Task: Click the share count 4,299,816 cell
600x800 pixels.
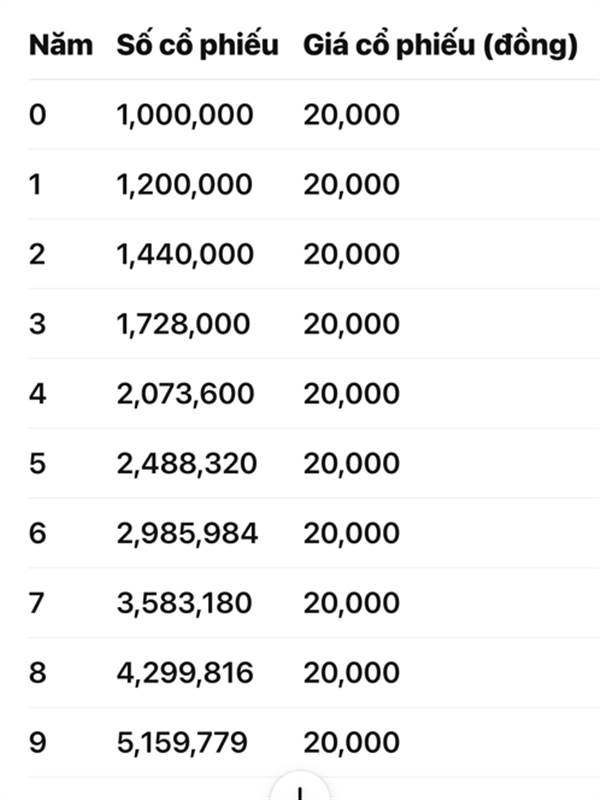Action: point(185,673)
